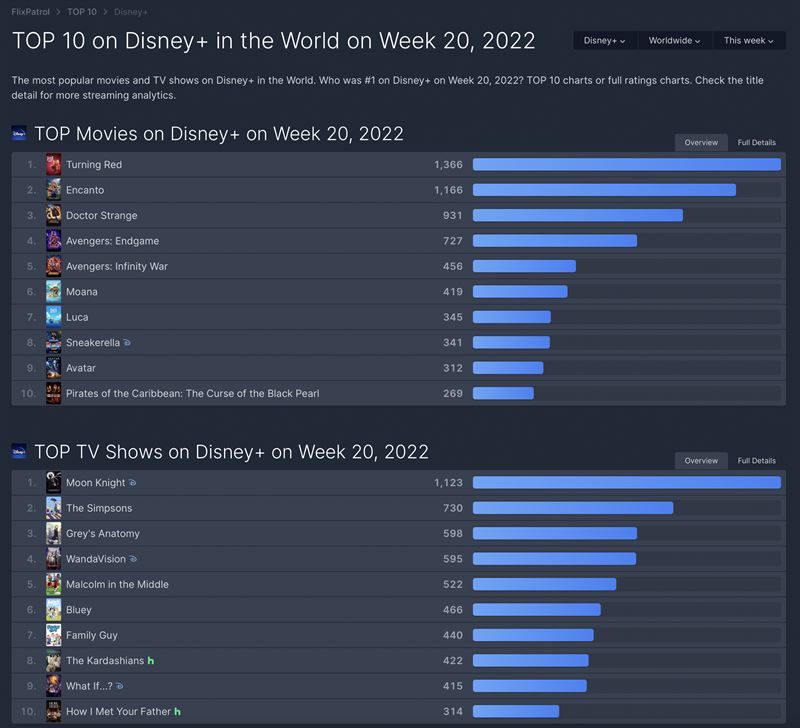The image size is (800, 728).
Task: Click the Hulu icon next to How I Met Your Father
Action: pyautogui.click(x=178, y=712)
